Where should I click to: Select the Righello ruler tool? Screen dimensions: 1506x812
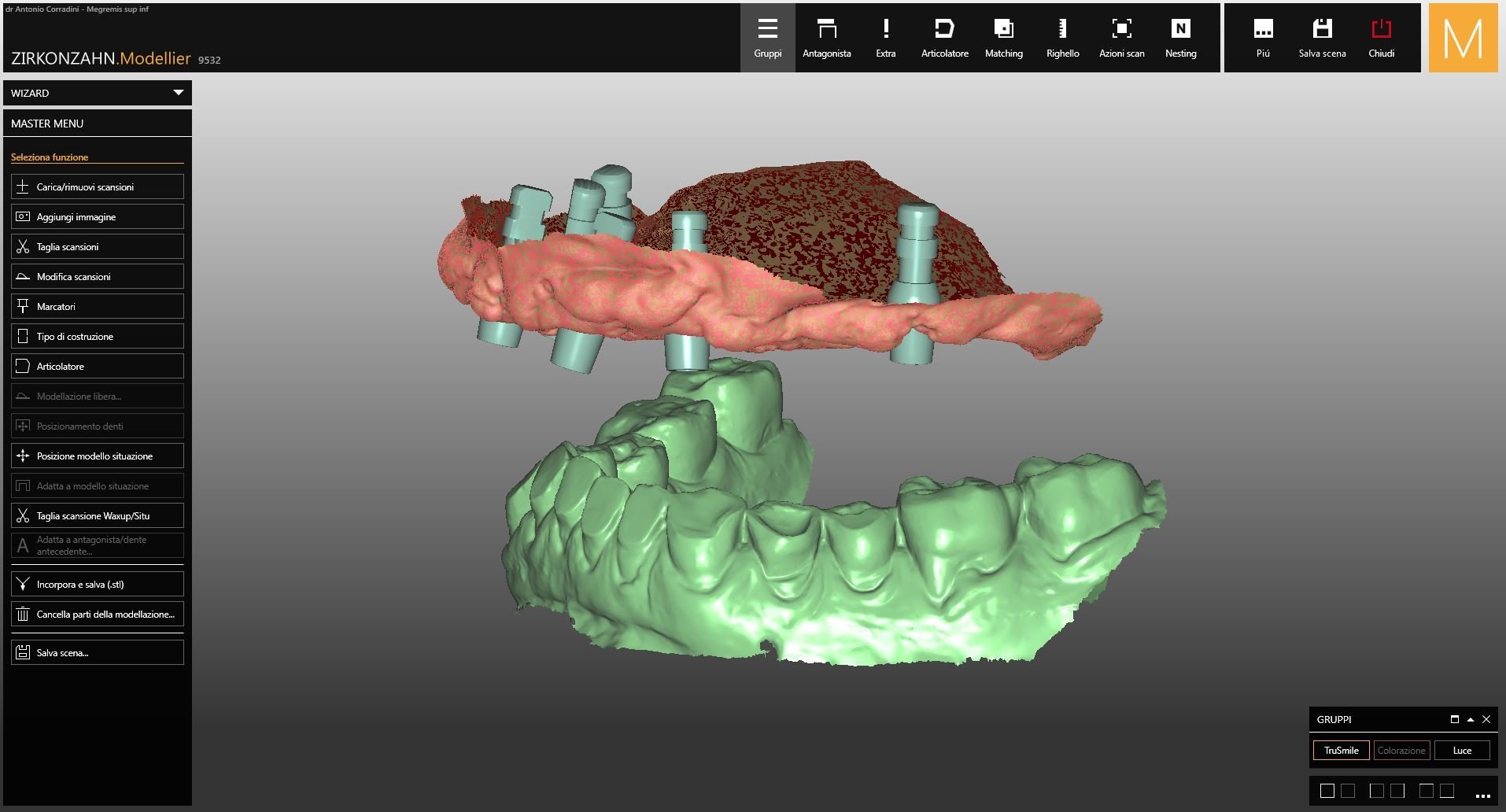click(1062, 38)
